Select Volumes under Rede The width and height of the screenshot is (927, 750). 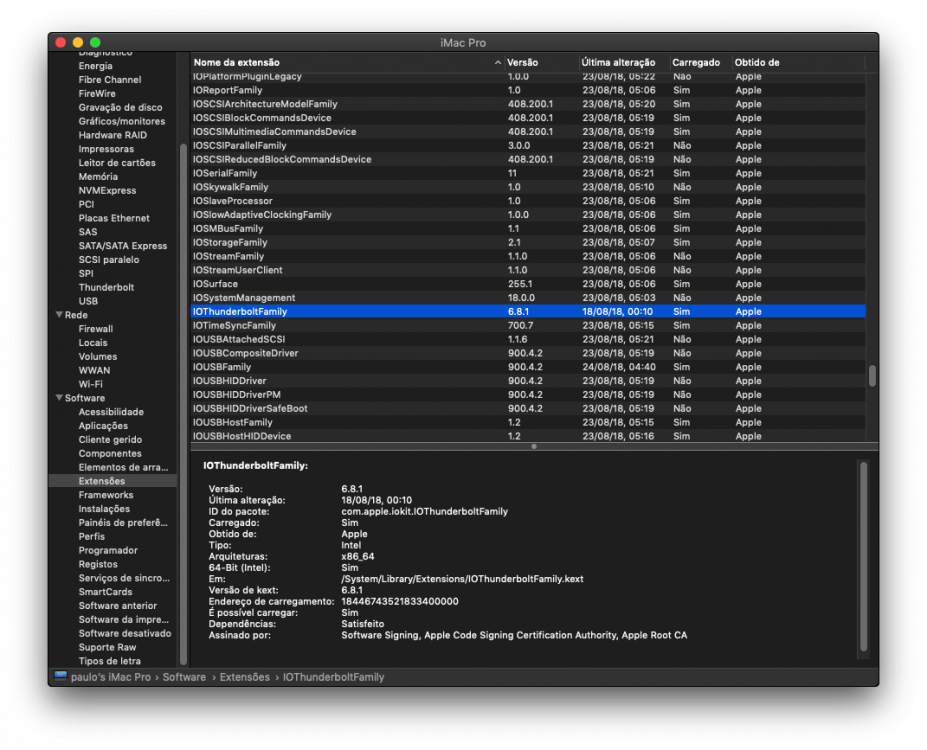[x=98, y=356]
